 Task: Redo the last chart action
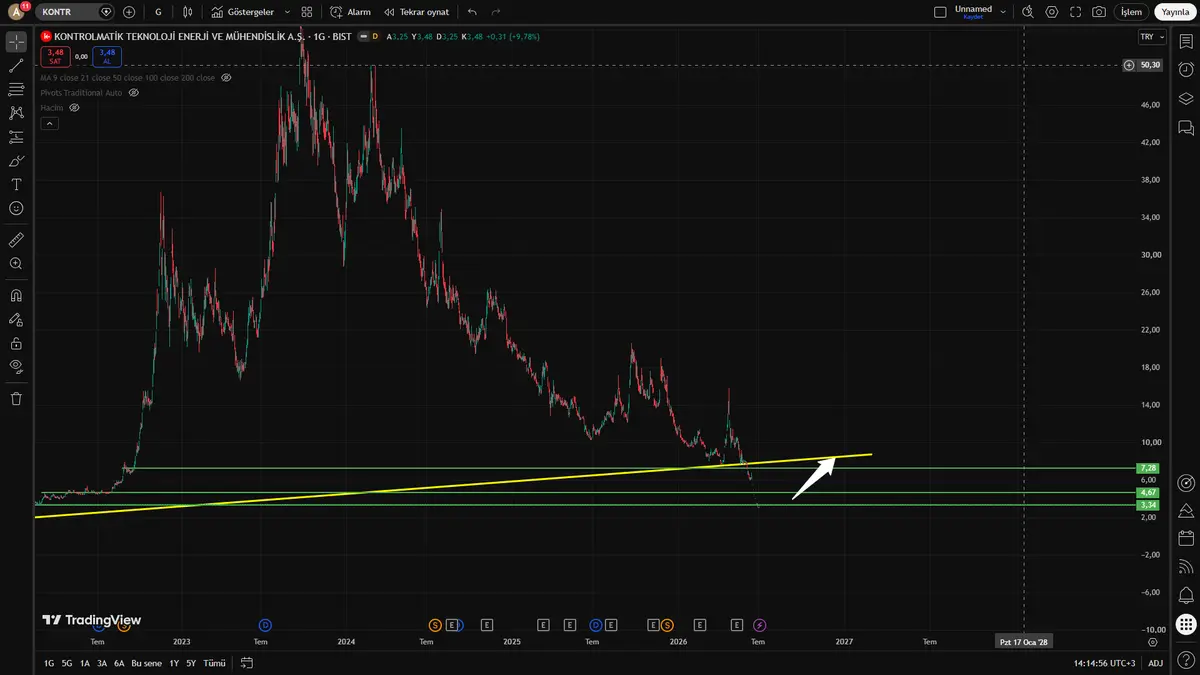pos(498,12)
